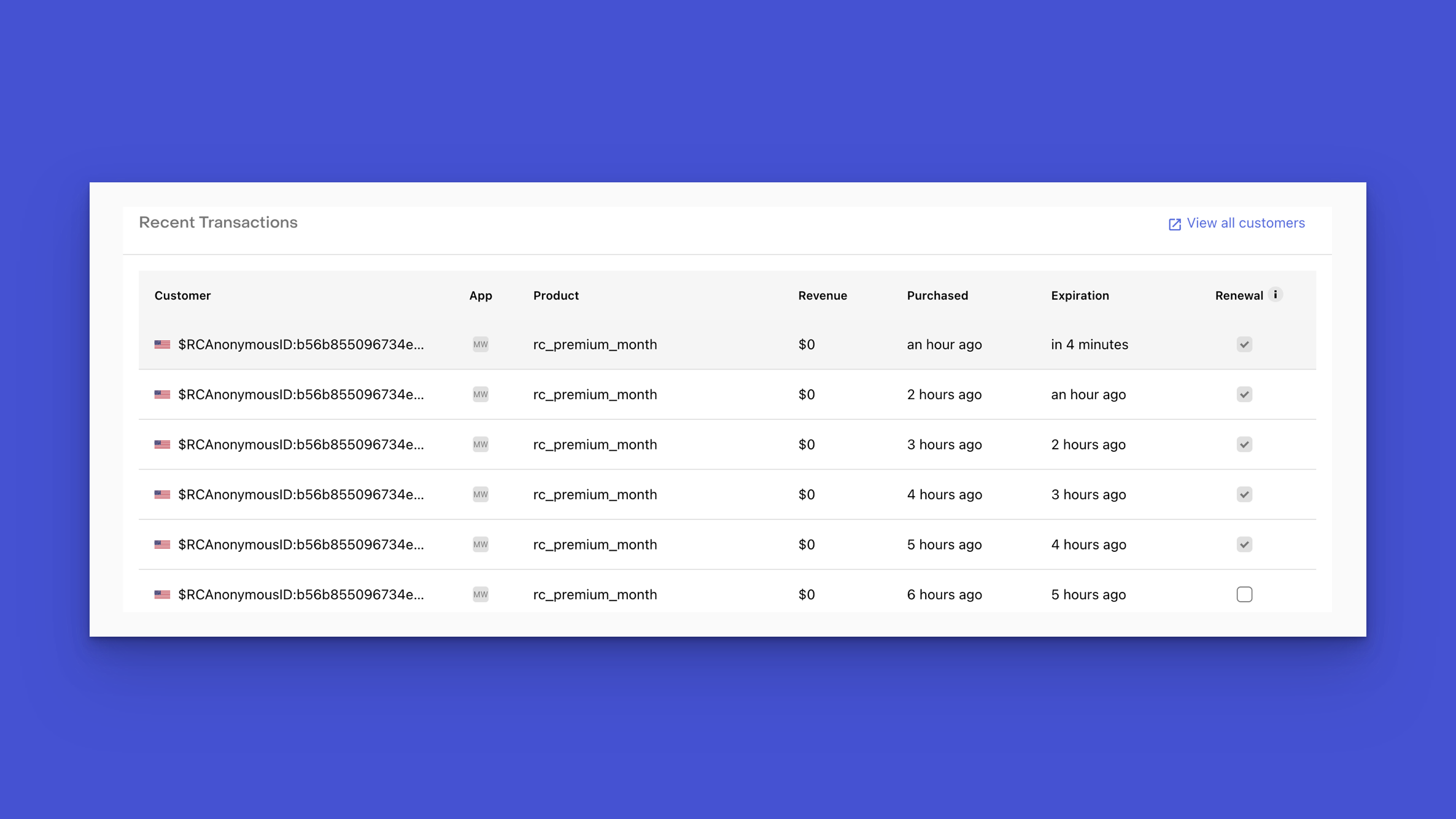The width and height of the screenshot is (1456, 819).
Task: Open the View all customers link
Action: click(1237, 223)
